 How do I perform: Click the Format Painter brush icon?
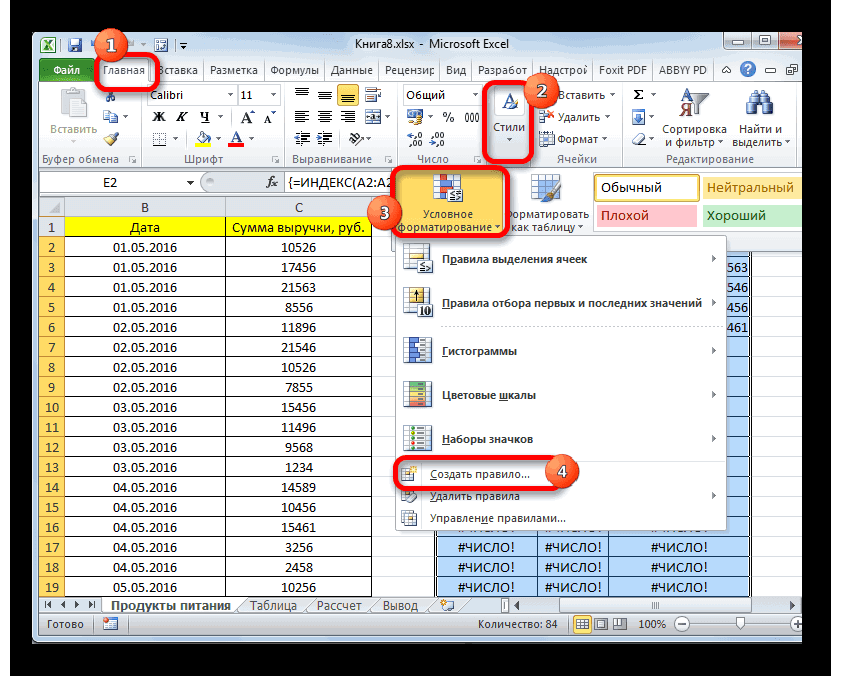111,139
